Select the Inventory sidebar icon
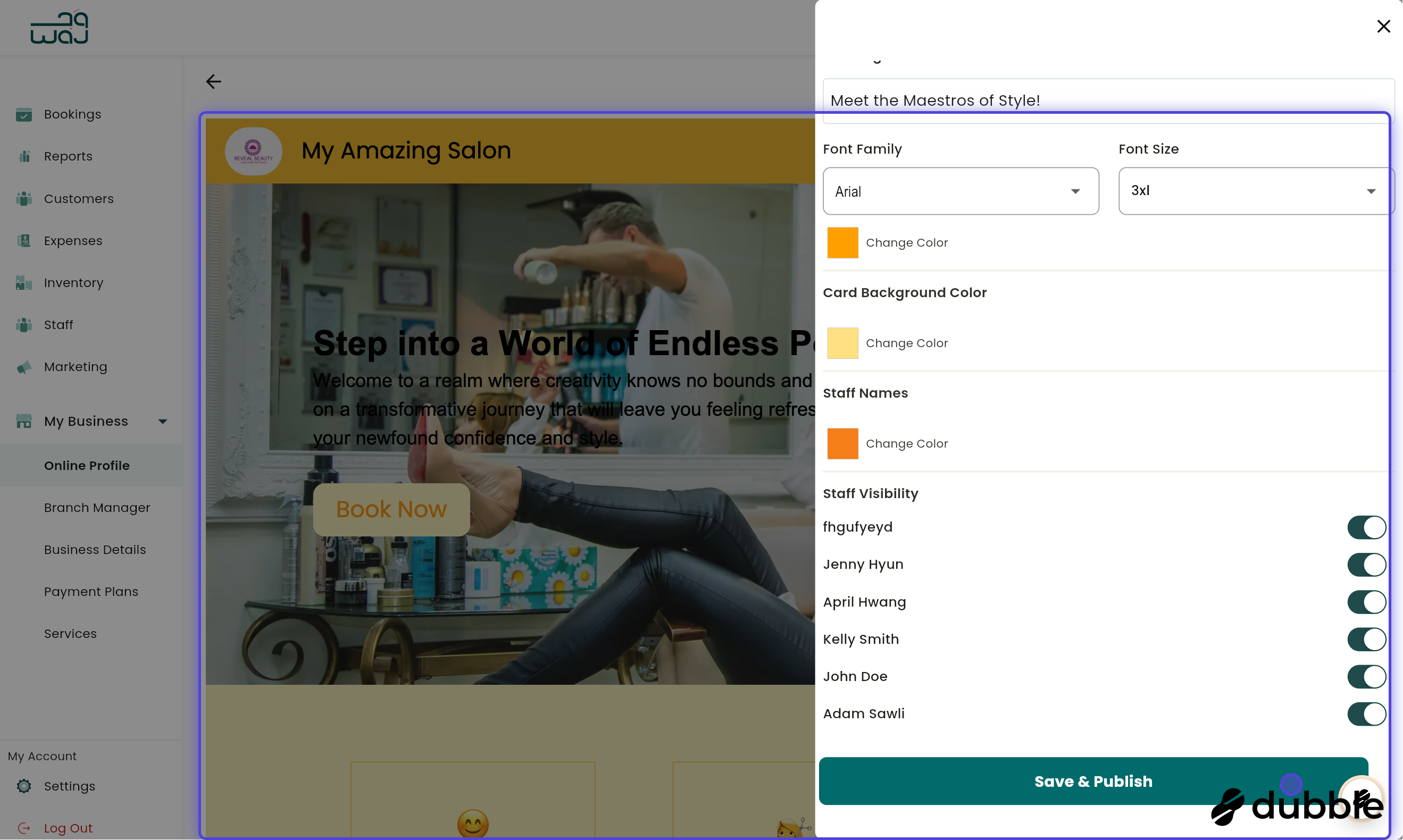 (x=24, y=282)
